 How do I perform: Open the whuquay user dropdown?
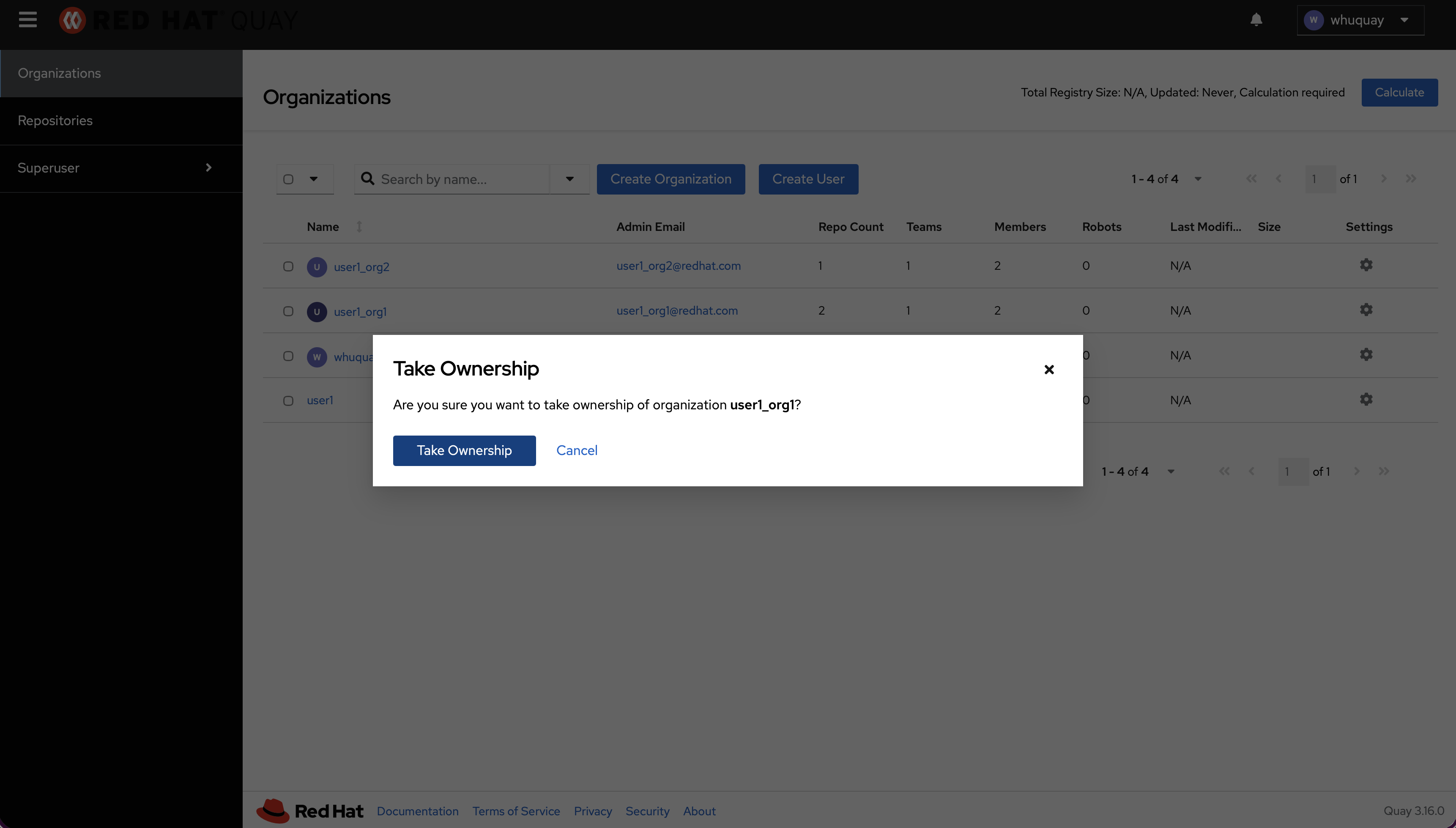[x=1360, y=20]
